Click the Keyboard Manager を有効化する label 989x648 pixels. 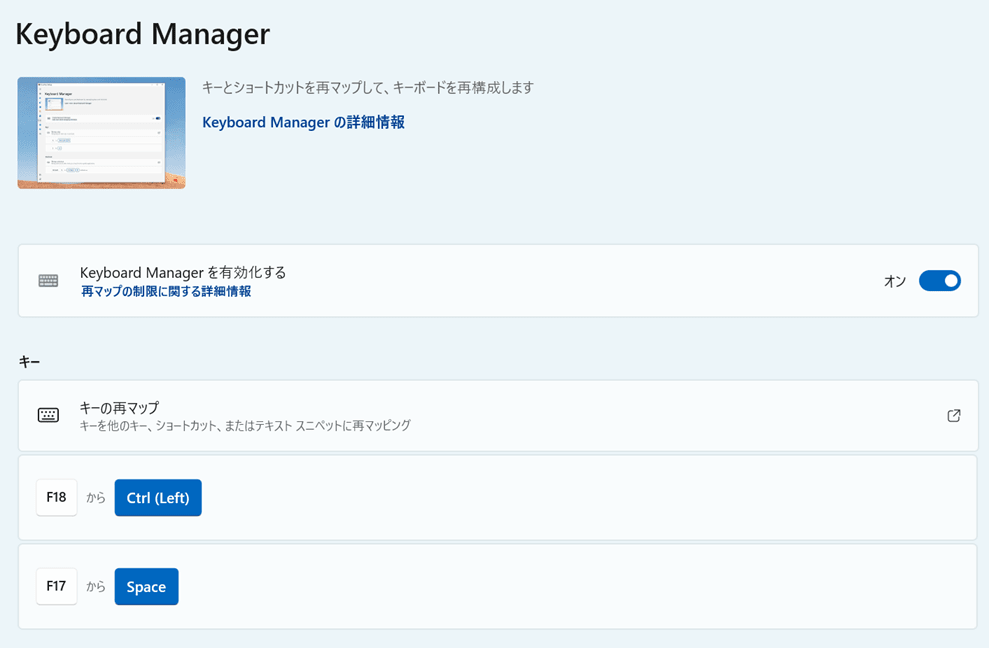pos(183,273)
